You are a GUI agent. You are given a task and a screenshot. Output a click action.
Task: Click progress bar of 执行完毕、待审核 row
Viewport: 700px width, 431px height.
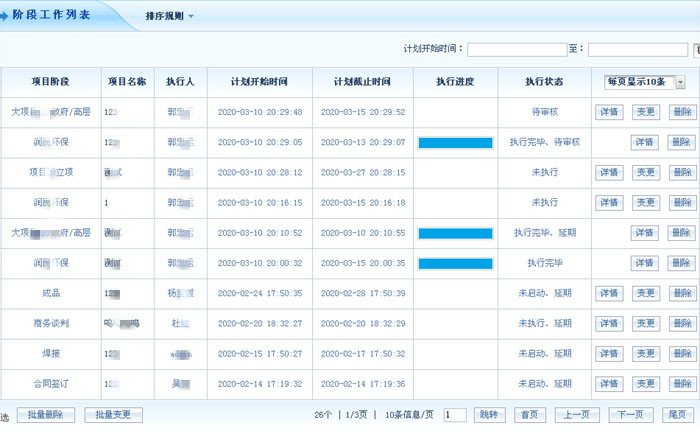pos(455,143)
